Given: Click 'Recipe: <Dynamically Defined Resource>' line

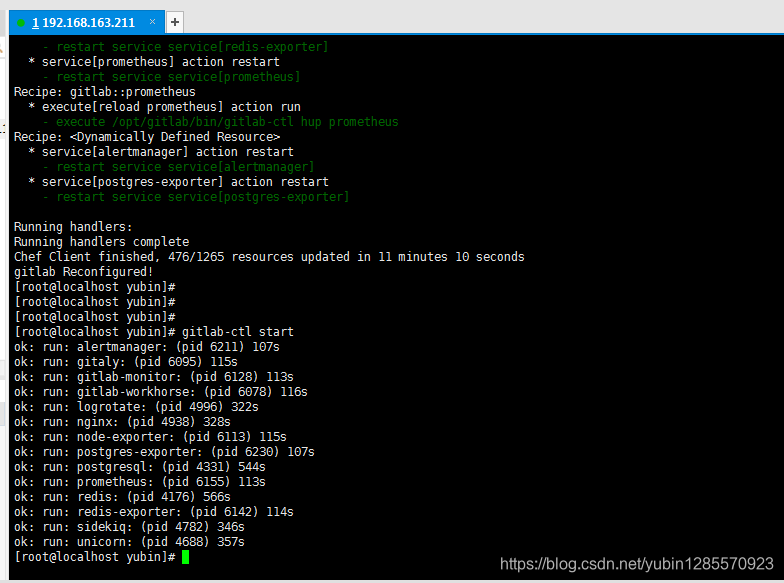Looking at the screenshot, I should point(146,136).
